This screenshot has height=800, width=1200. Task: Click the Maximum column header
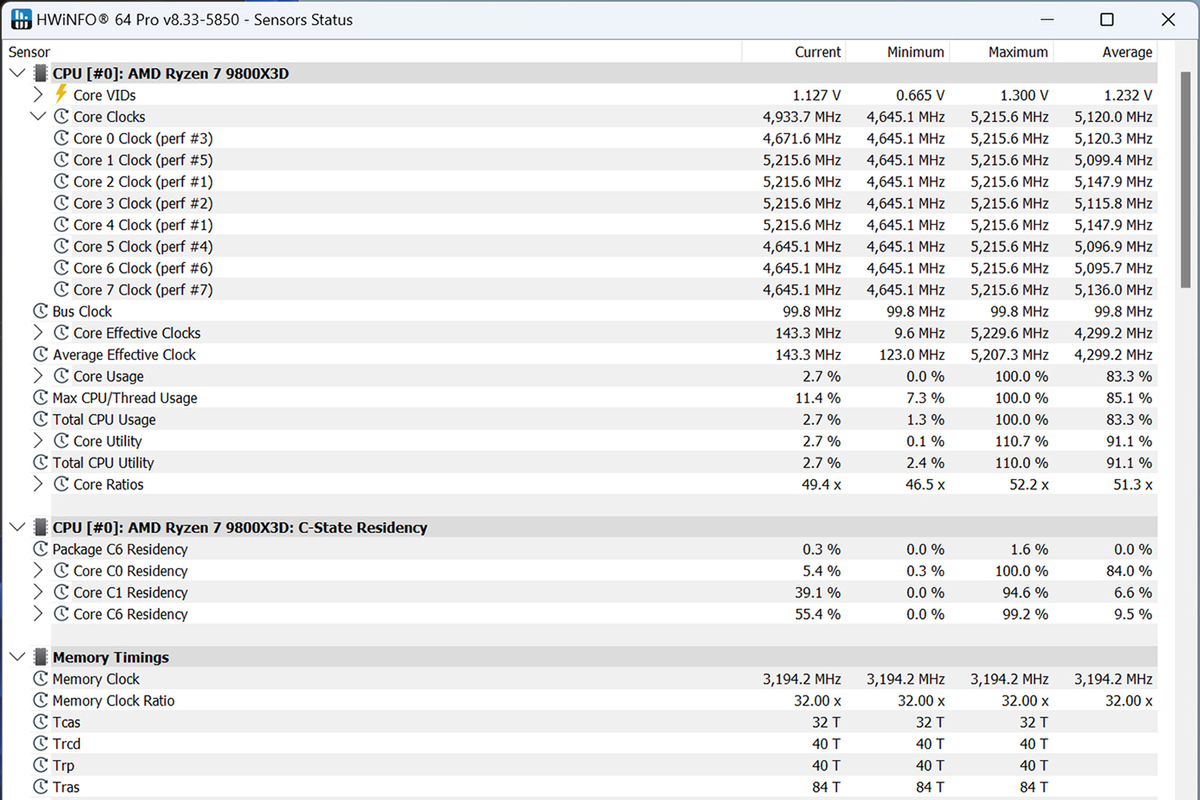(x=1017, y=52)
